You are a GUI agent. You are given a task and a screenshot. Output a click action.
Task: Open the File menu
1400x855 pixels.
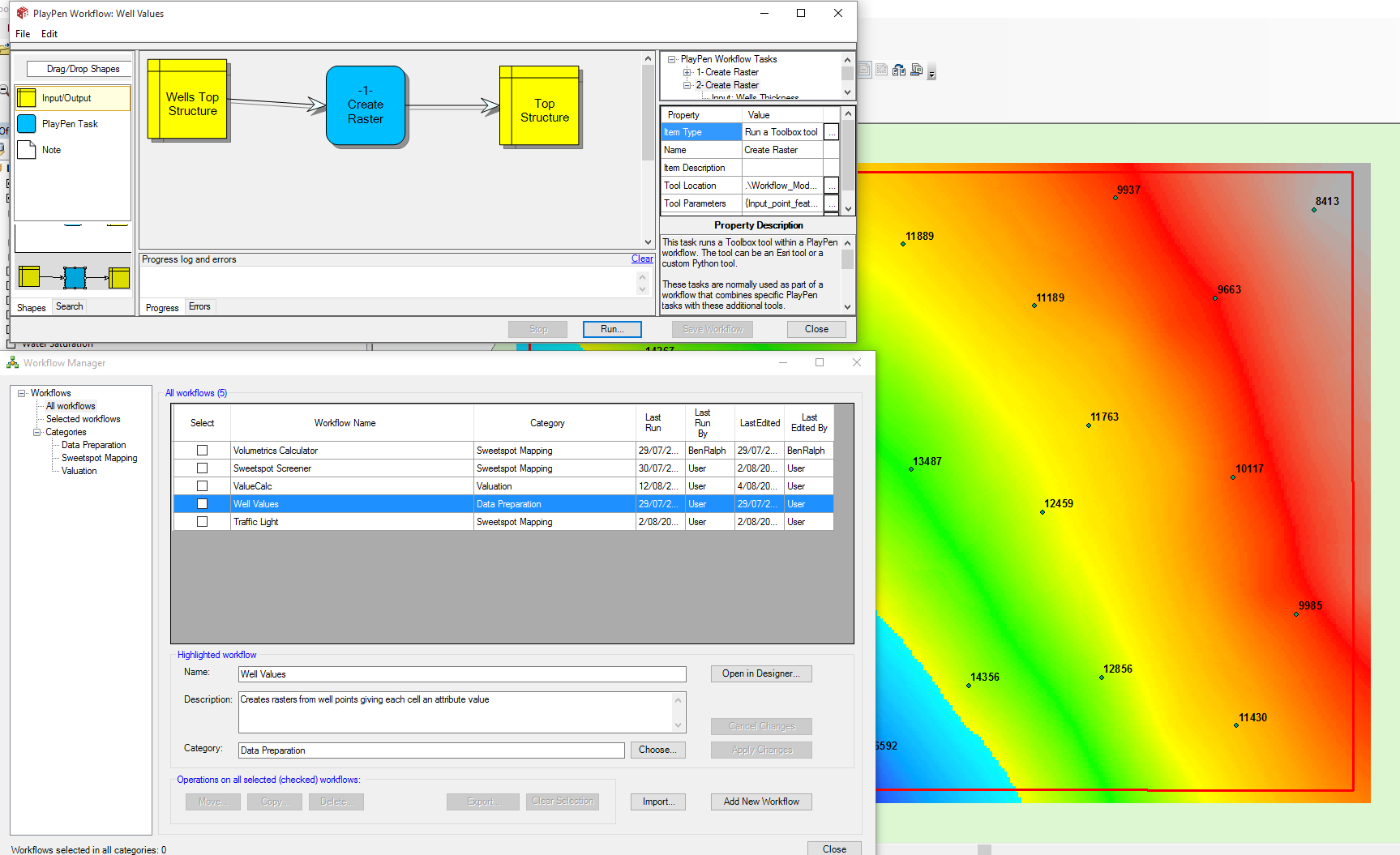coord(23,34)
